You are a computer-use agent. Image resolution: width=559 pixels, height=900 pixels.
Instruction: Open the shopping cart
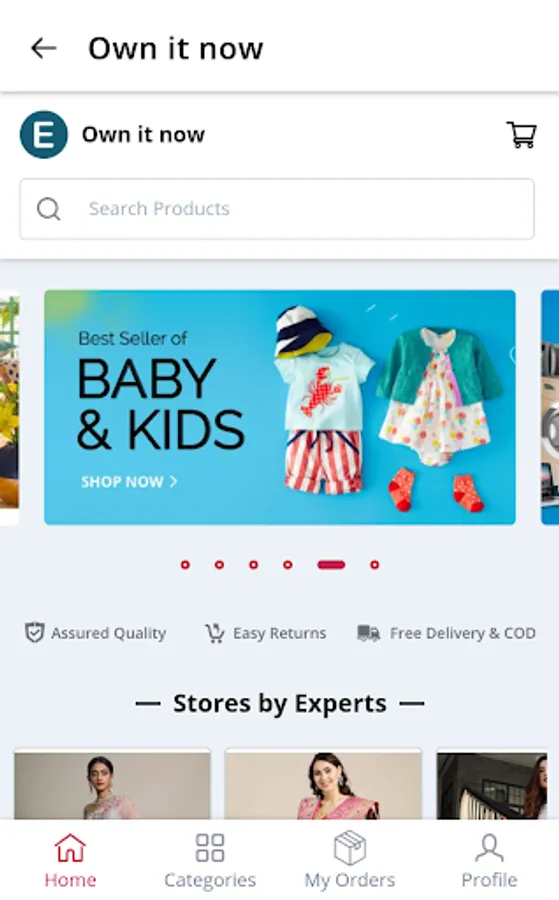[x=521, y=135]
